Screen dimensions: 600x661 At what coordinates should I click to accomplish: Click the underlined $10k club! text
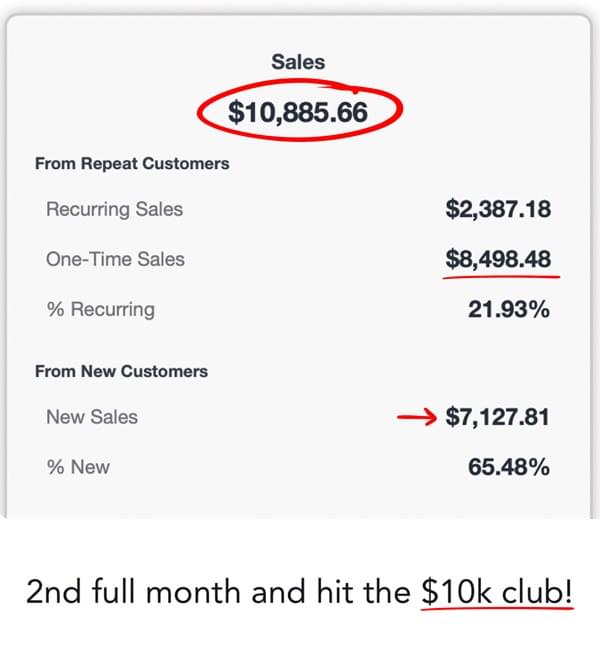(x=497, y=592)
